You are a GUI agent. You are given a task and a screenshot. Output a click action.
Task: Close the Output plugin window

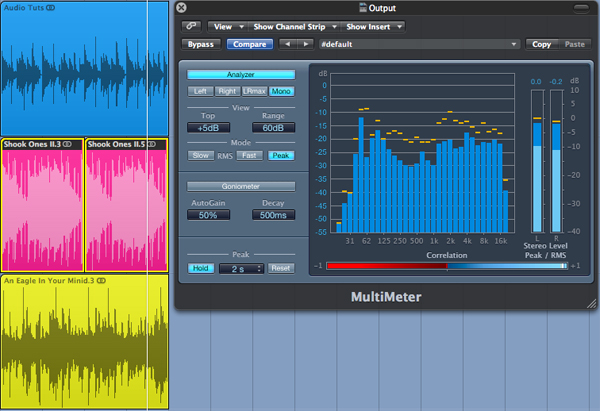pyautogui.click(x=181, y=8)
